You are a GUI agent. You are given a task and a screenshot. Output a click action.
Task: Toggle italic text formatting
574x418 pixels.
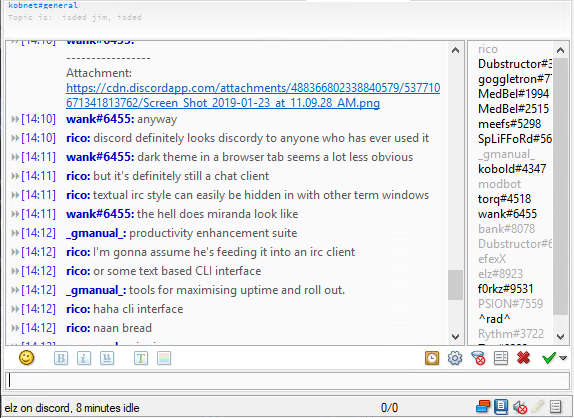84,358
